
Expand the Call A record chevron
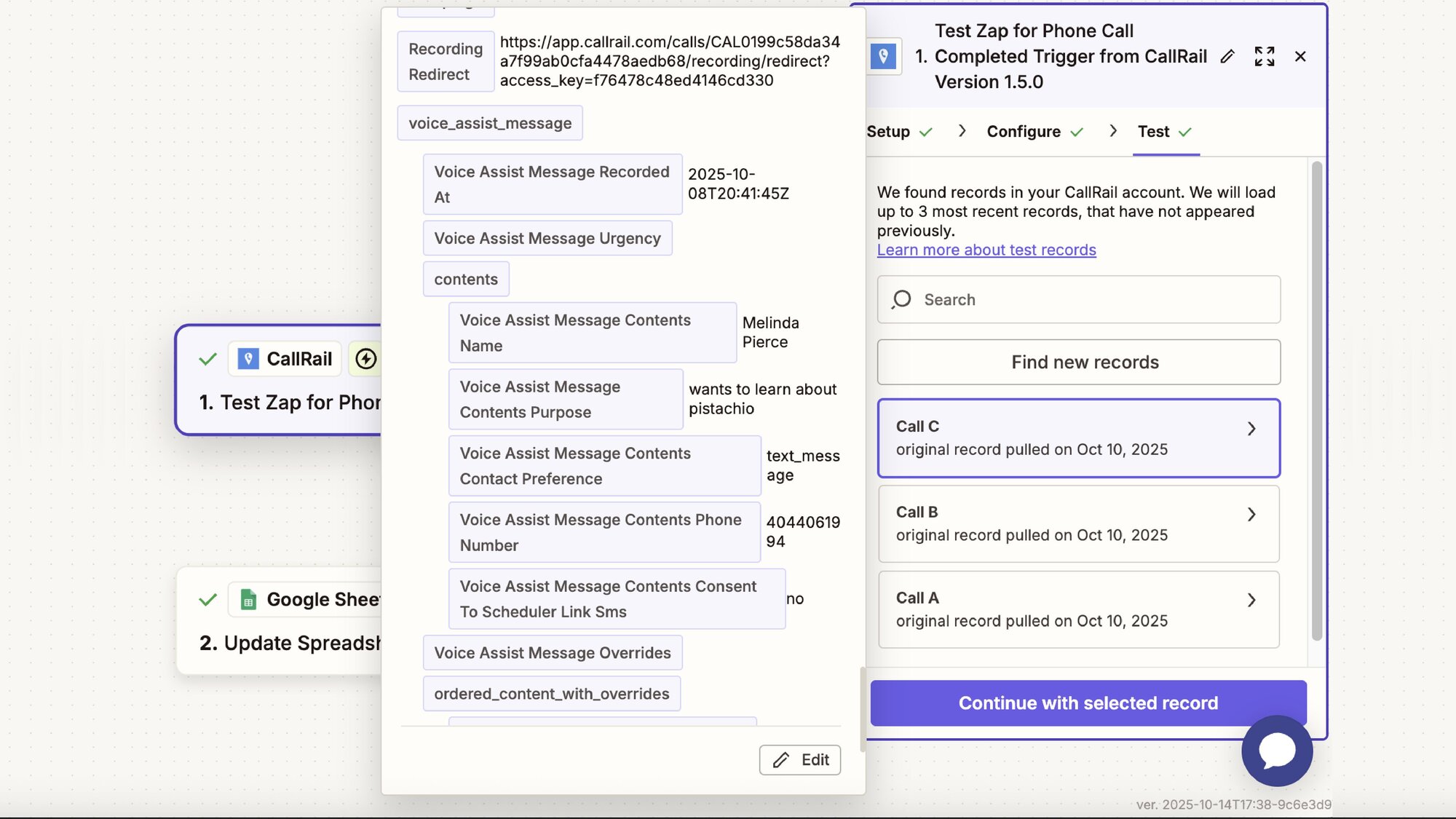point(1251,601)
